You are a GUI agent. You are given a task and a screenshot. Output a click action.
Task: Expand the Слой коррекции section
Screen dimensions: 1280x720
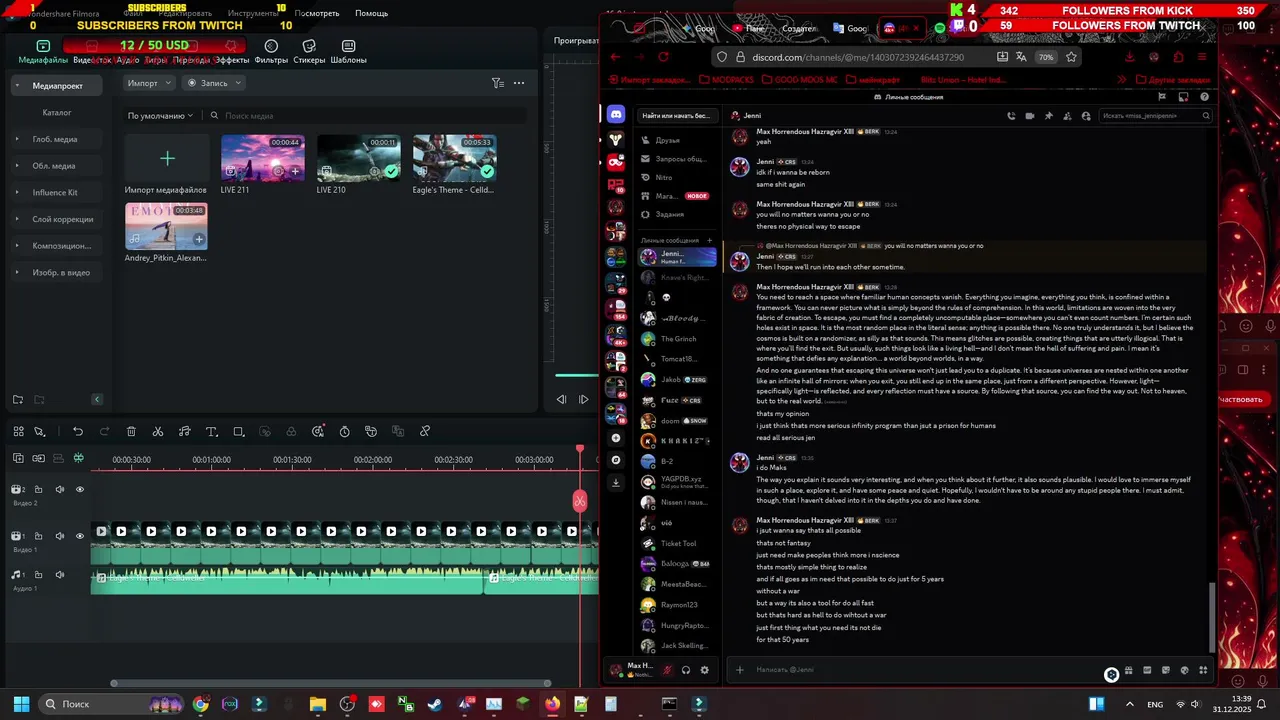pyautogui.click(x=17, y=219)
